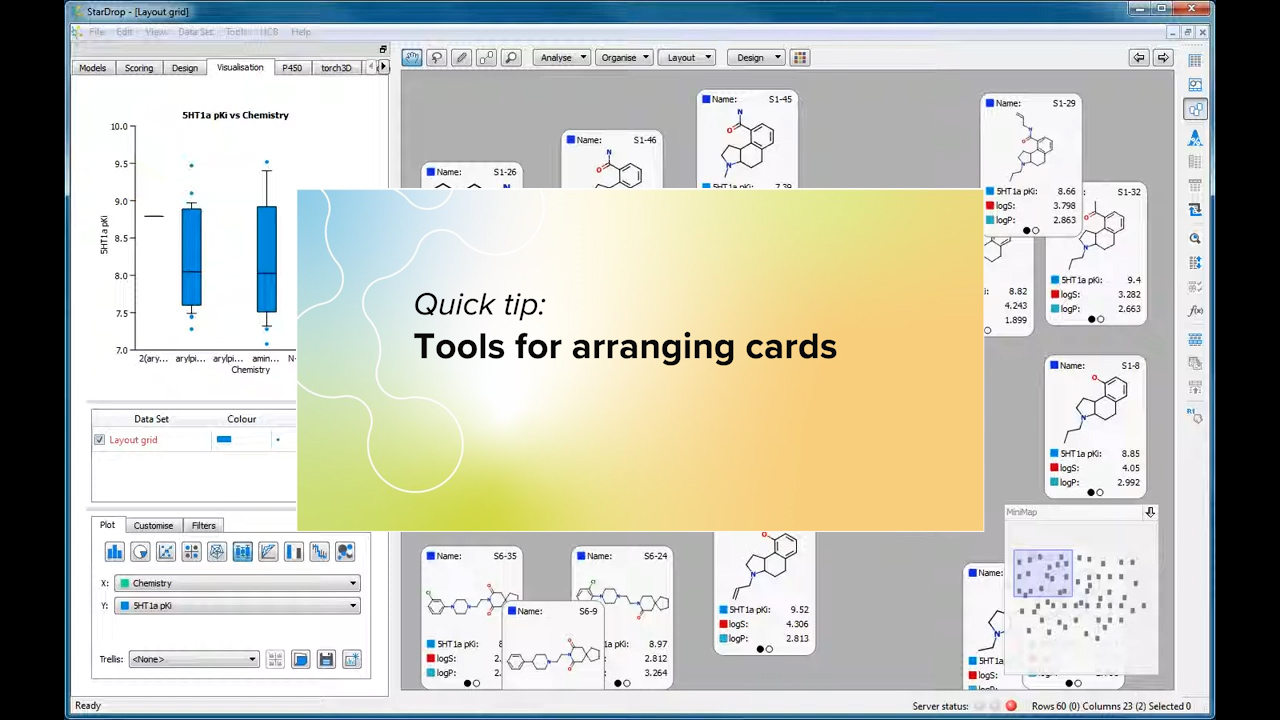Pin the MiniMap panel
The height and width of the screenshot is (720, 1280).
click(1150, 512)
